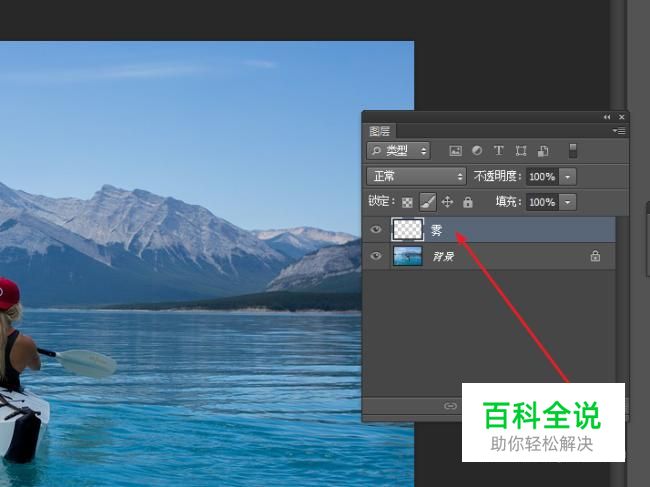
Task: Open the 类型 filter type dropdown
Action: (398, 151)
